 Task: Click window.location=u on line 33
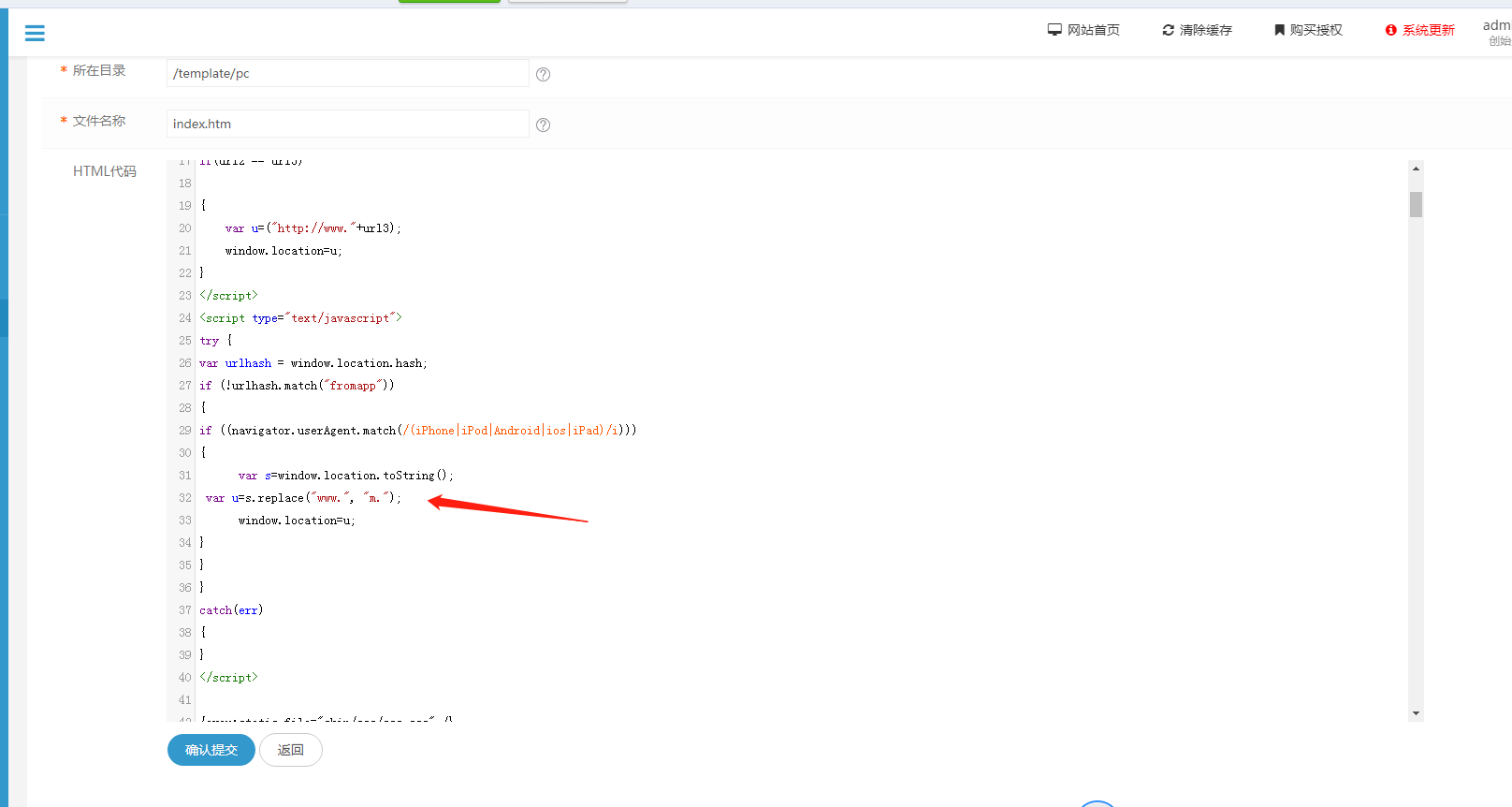coord(297,521)
